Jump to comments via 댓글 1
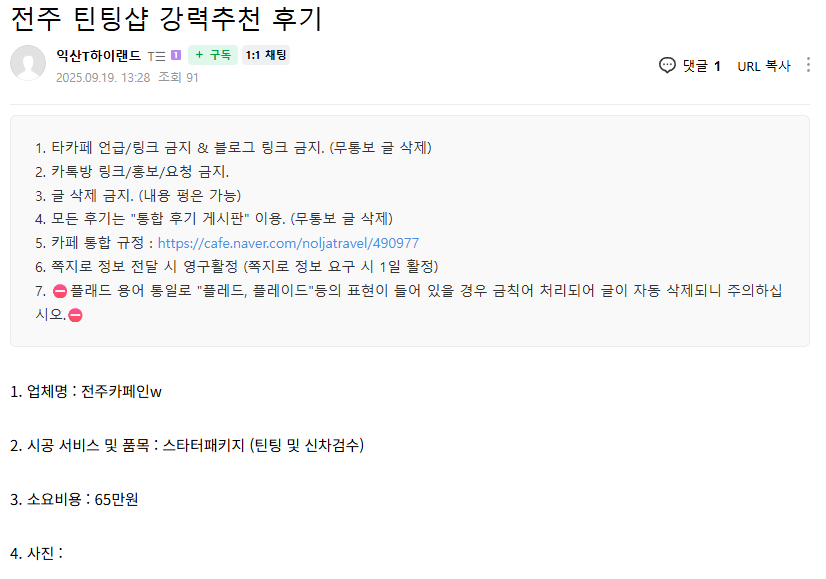The height and width of the screenshot is (579, 826). [x=701, y=66]
